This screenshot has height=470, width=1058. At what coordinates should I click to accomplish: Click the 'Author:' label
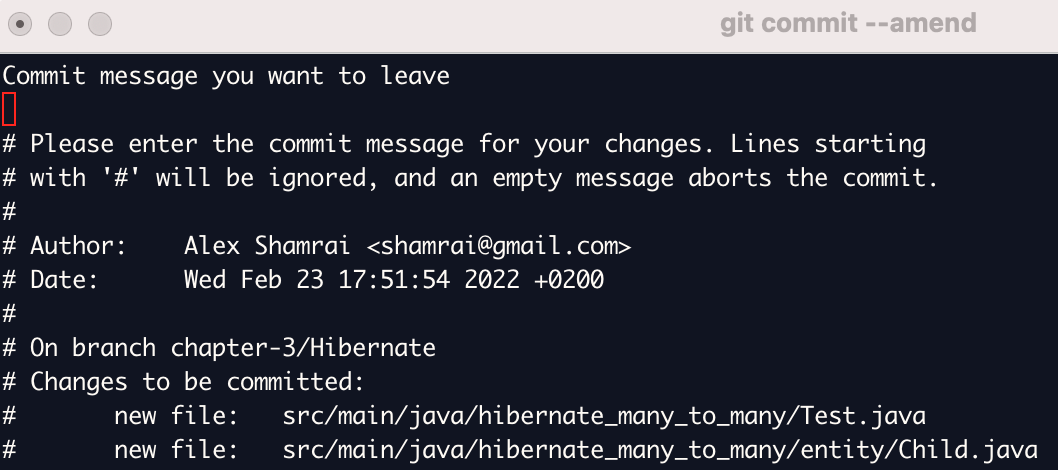pos(78,246)
